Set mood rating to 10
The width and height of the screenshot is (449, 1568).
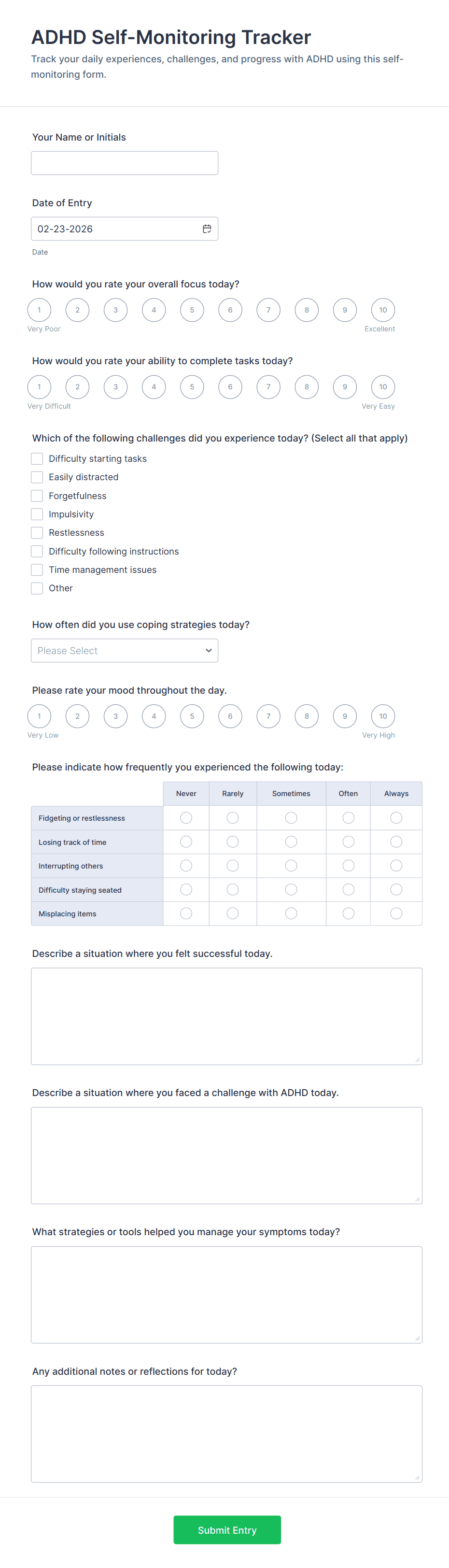point(383,716)
